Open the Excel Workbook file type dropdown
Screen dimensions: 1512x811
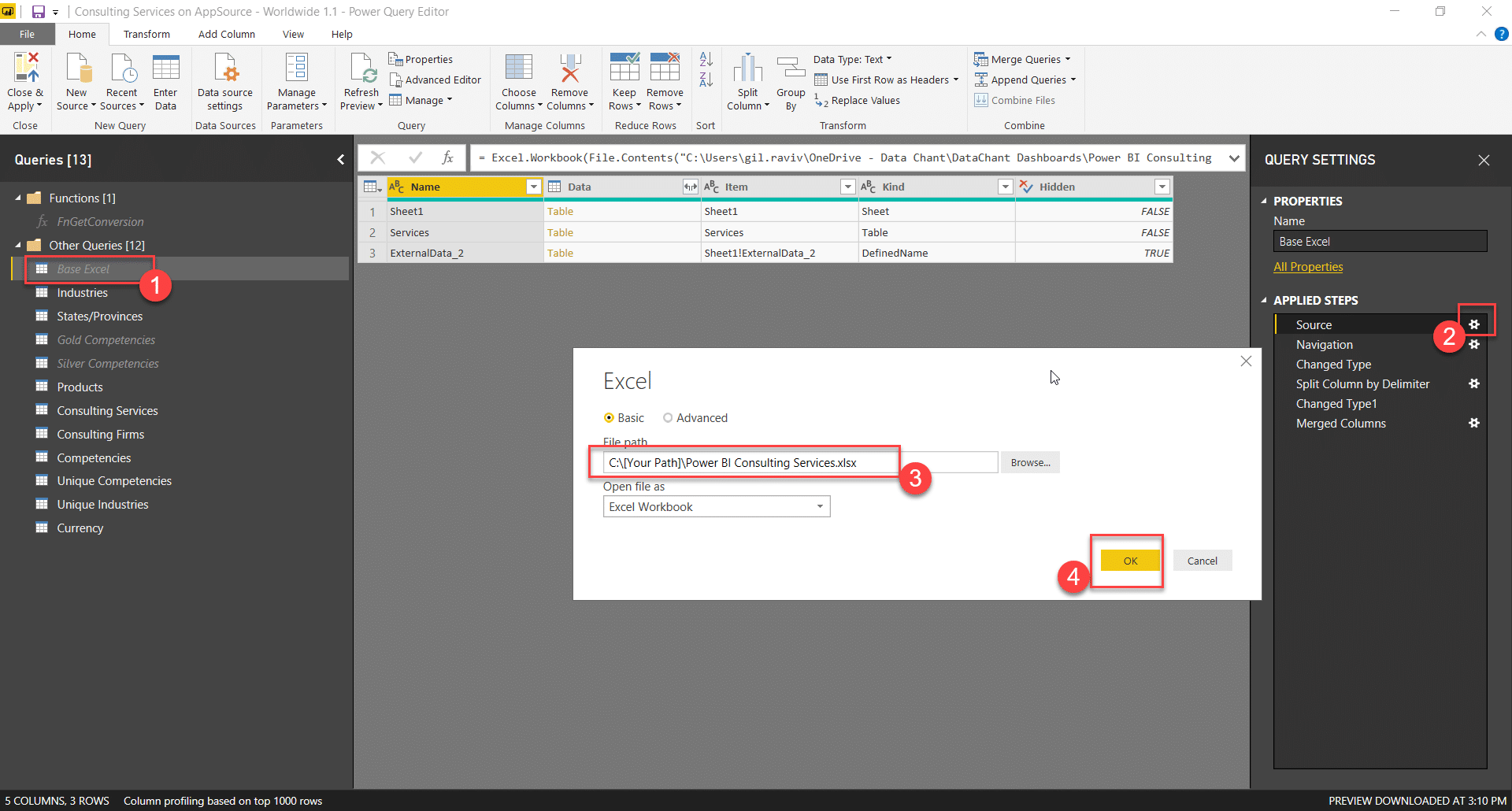[717, 506]
